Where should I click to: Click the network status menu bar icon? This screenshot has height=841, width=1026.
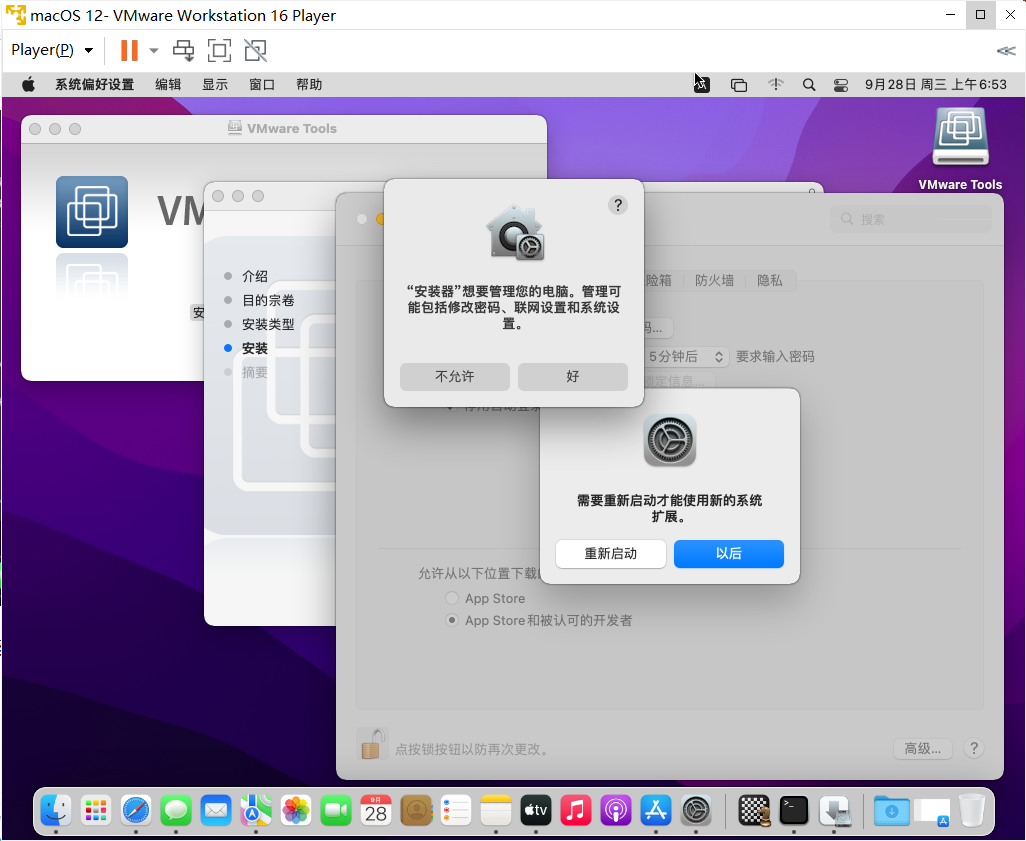775,84
